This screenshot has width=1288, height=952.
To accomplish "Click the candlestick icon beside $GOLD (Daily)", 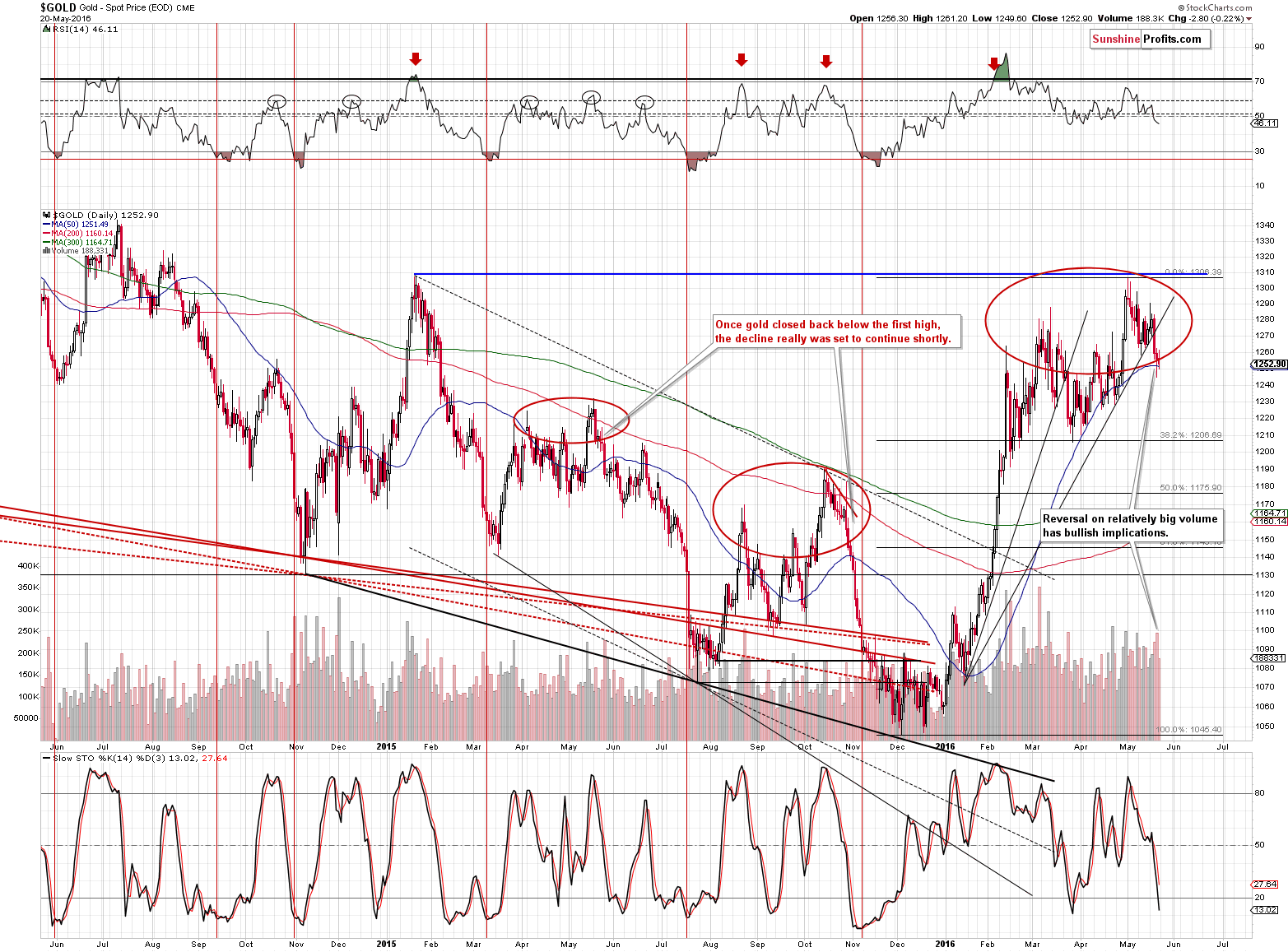I will coord(46,215).
